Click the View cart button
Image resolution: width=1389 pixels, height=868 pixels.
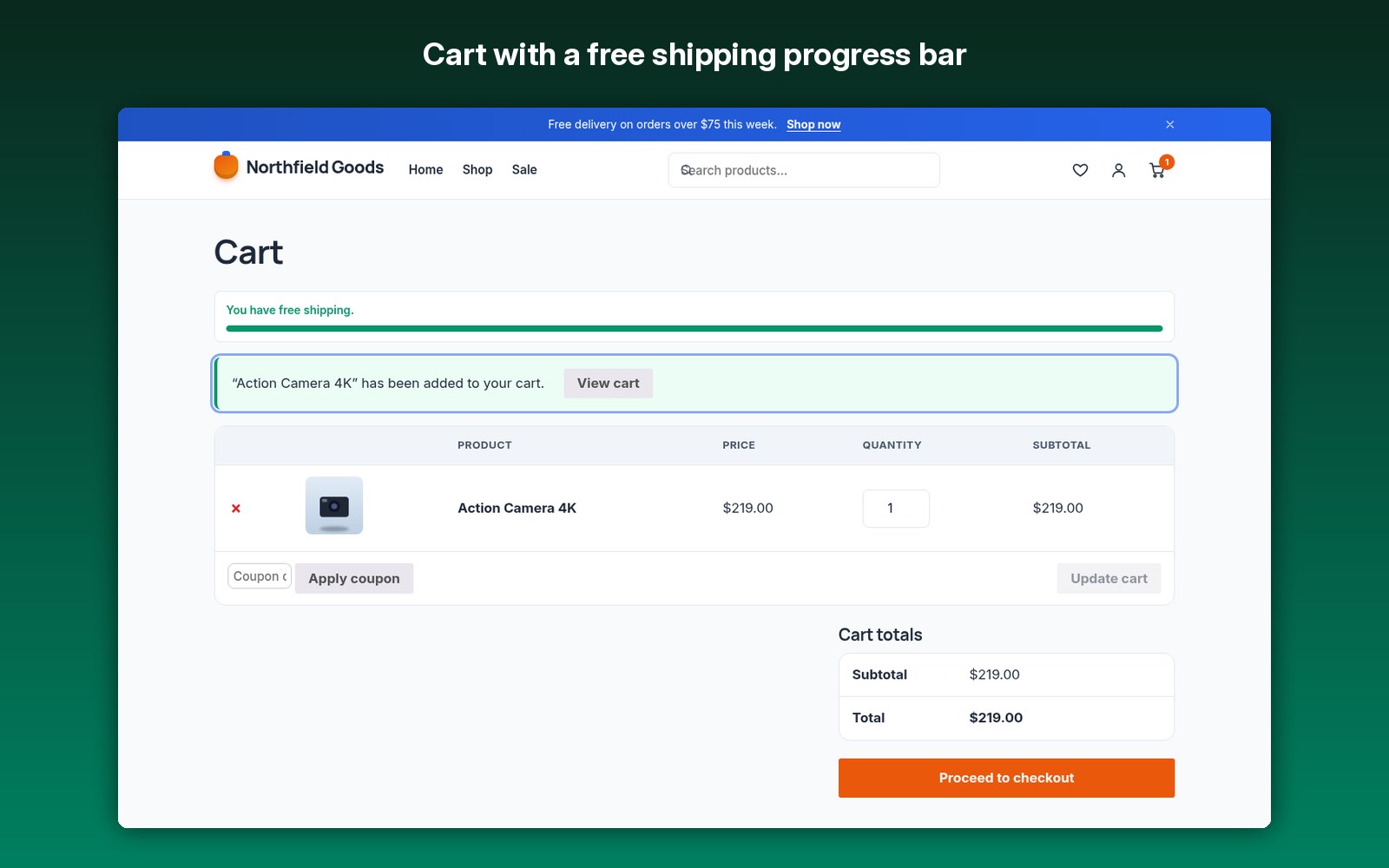click(608, 384)
